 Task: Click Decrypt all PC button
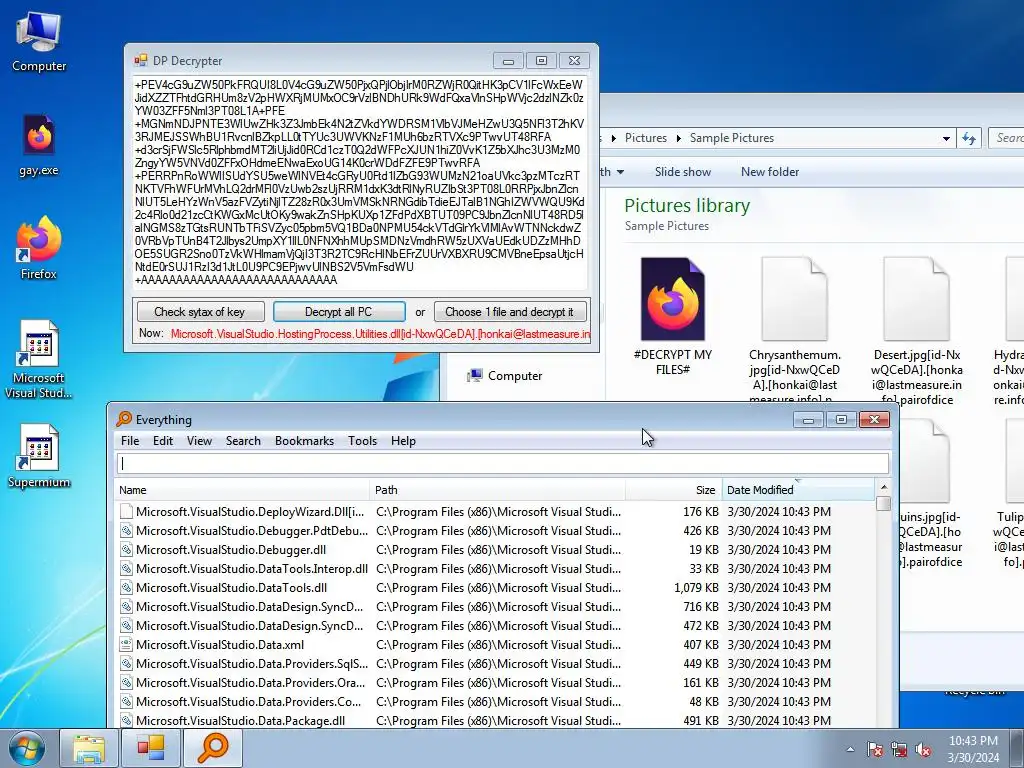(339, 312)
